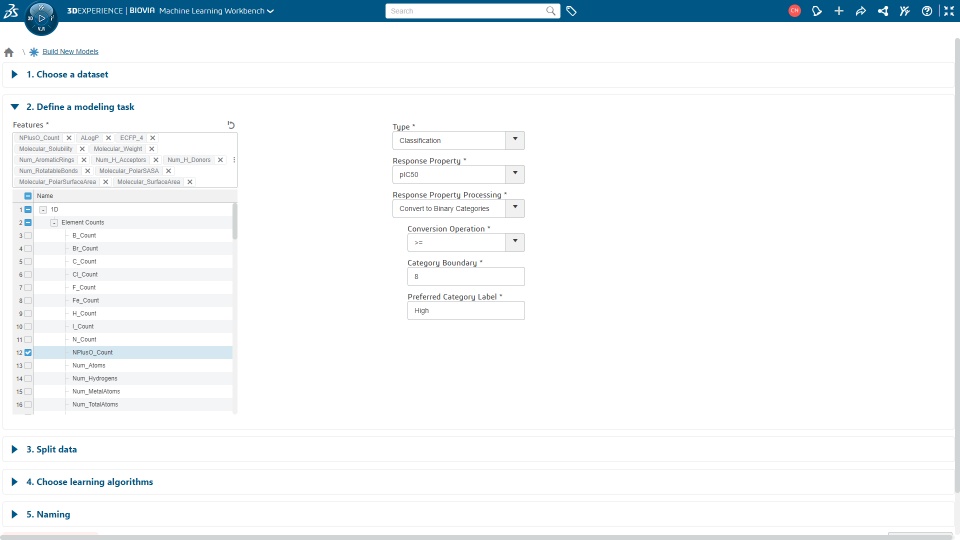This screenshot has width=960, height=540.
Task: Open the communities tools icon
Action: (905, 11)
